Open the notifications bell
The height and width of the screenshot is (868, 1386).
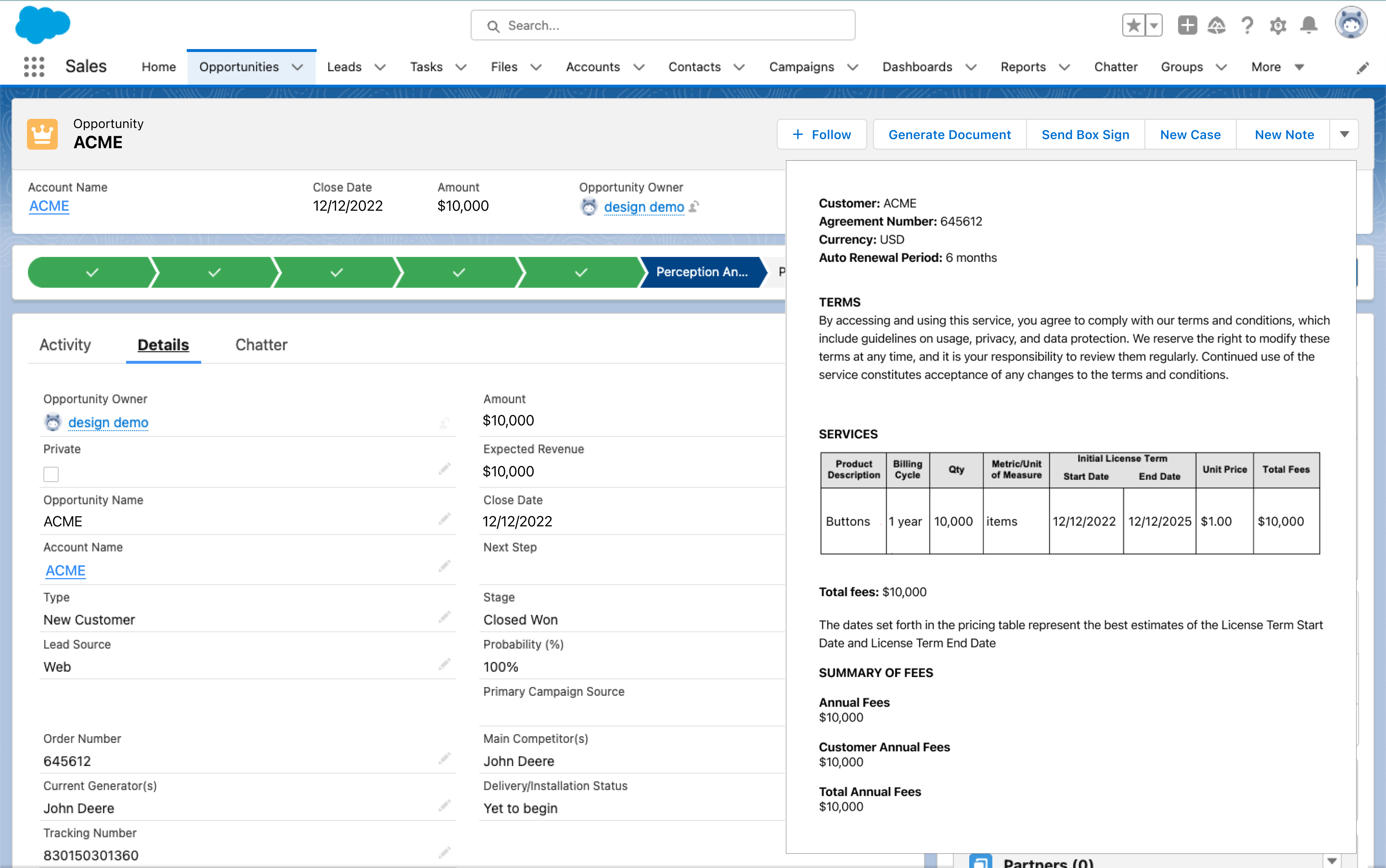pos(1309,25)
